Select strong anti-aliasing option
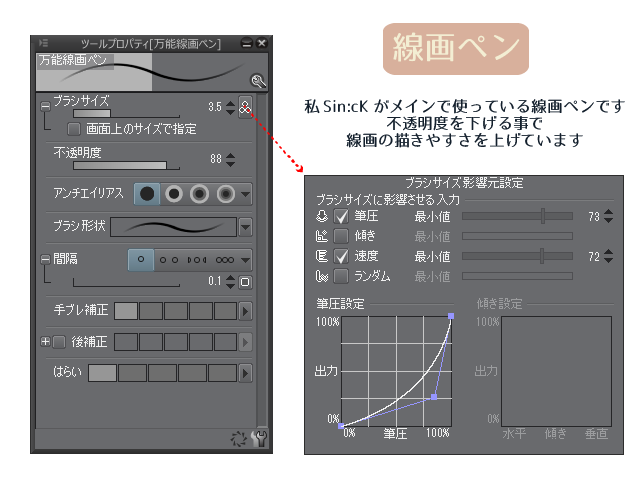Viewport: 640px width, 480px height. [226, 194]
